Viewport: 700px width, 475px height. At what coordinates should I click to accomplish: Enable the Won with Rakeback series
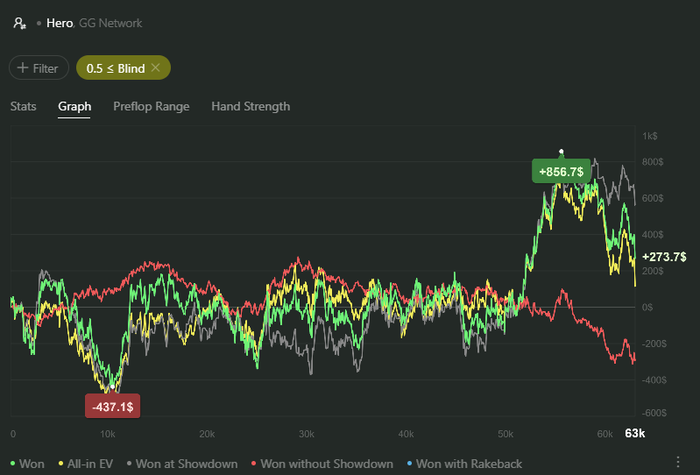(464, 464)
